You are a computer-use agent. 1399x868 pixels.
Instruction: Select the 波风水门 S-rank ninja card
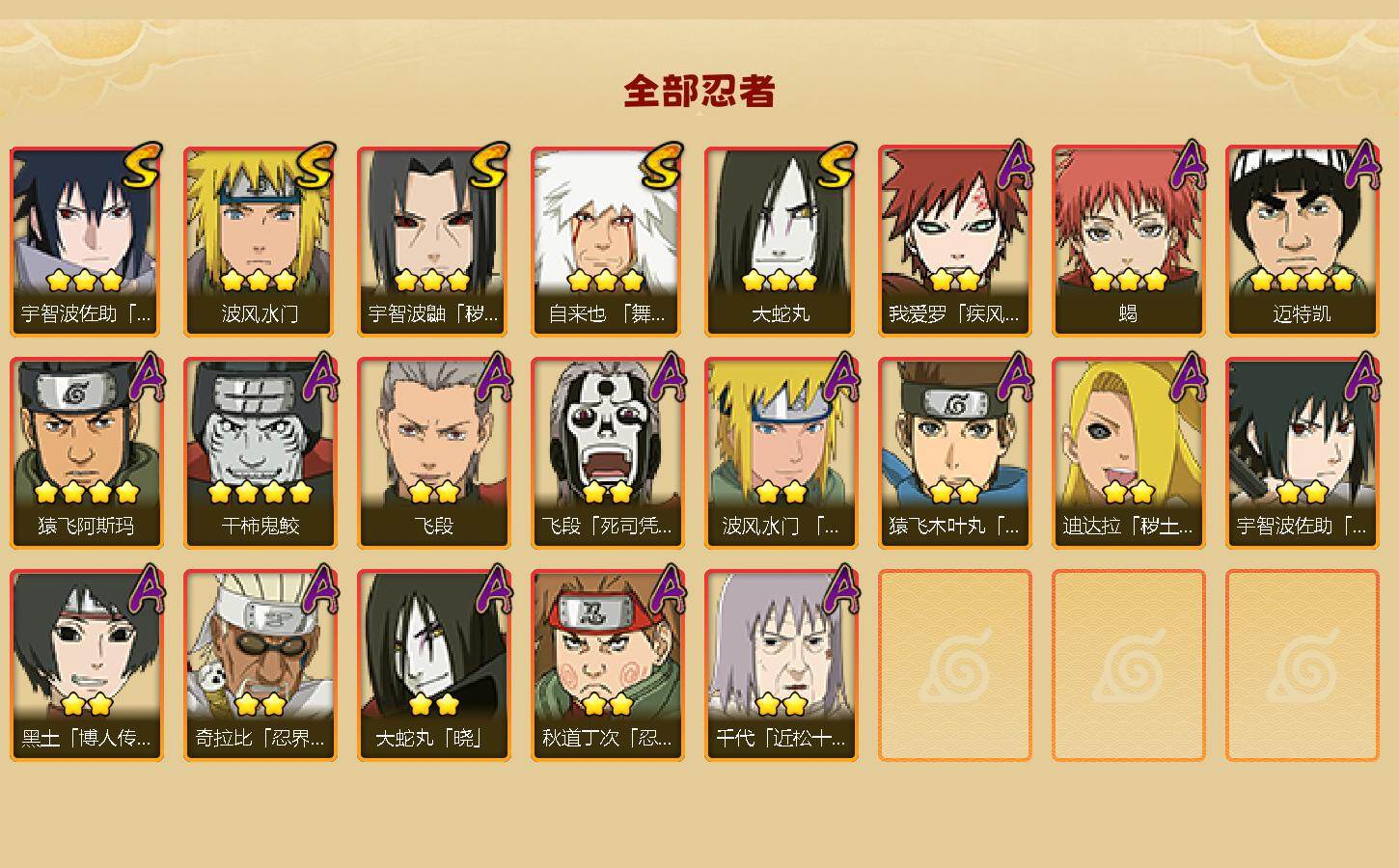tap(260, 241)
